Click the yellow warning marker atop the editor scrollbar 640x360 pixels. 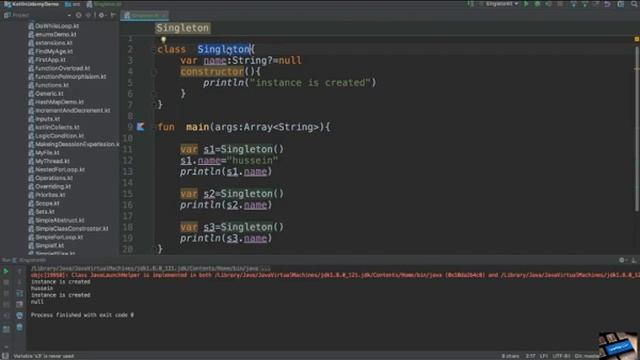(x=636, y=39)
